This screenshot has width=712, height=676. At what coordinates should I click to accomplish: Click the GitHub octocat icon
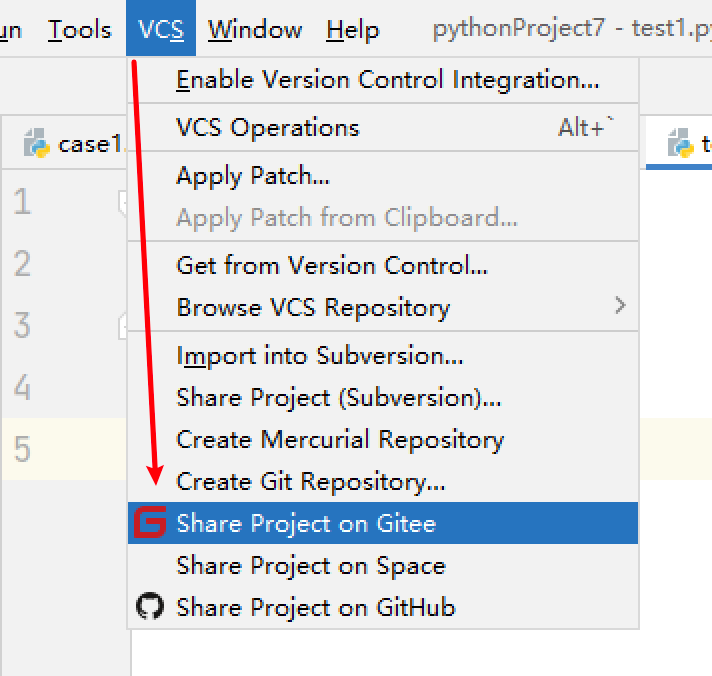[150, 607]
